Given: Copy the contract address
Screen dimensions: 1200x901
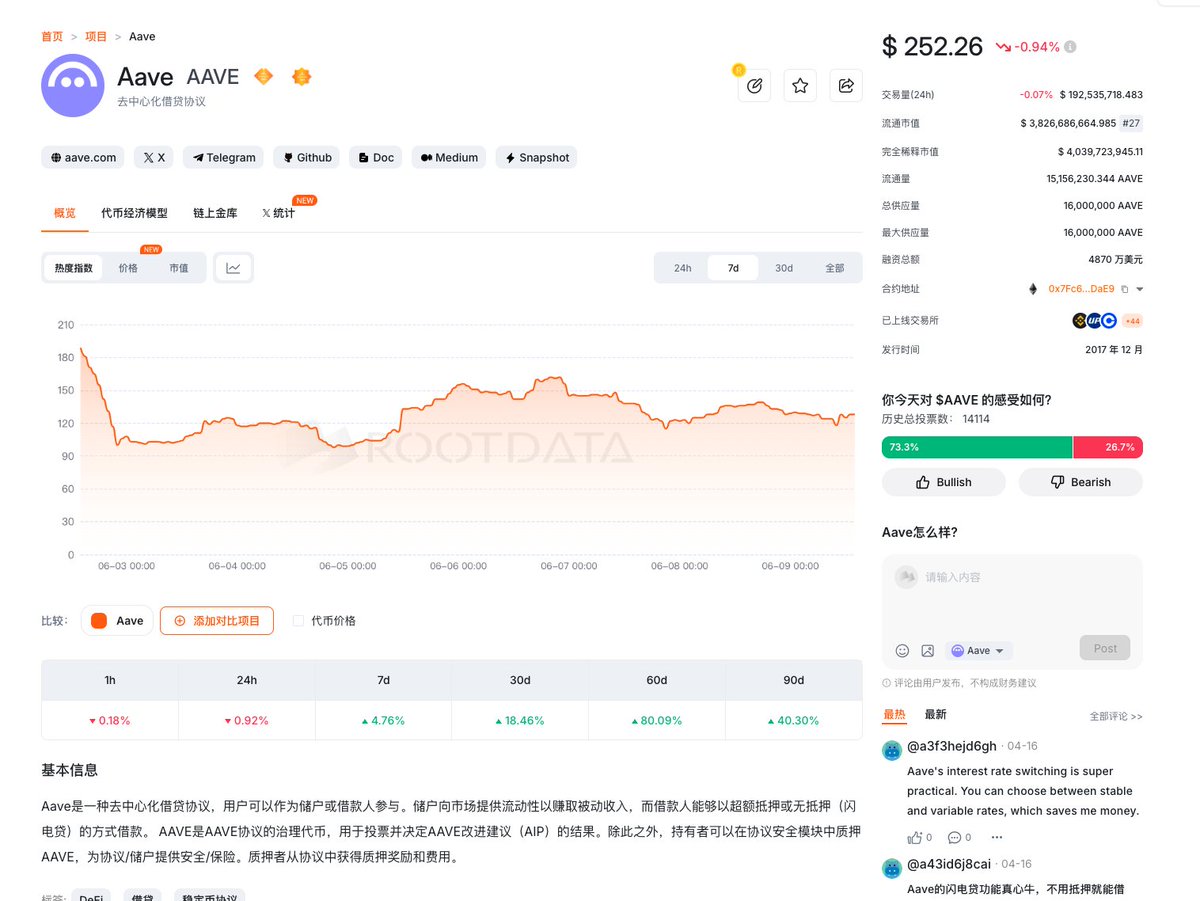Looking at the screenshot, I should click(x=1125, y=289).
